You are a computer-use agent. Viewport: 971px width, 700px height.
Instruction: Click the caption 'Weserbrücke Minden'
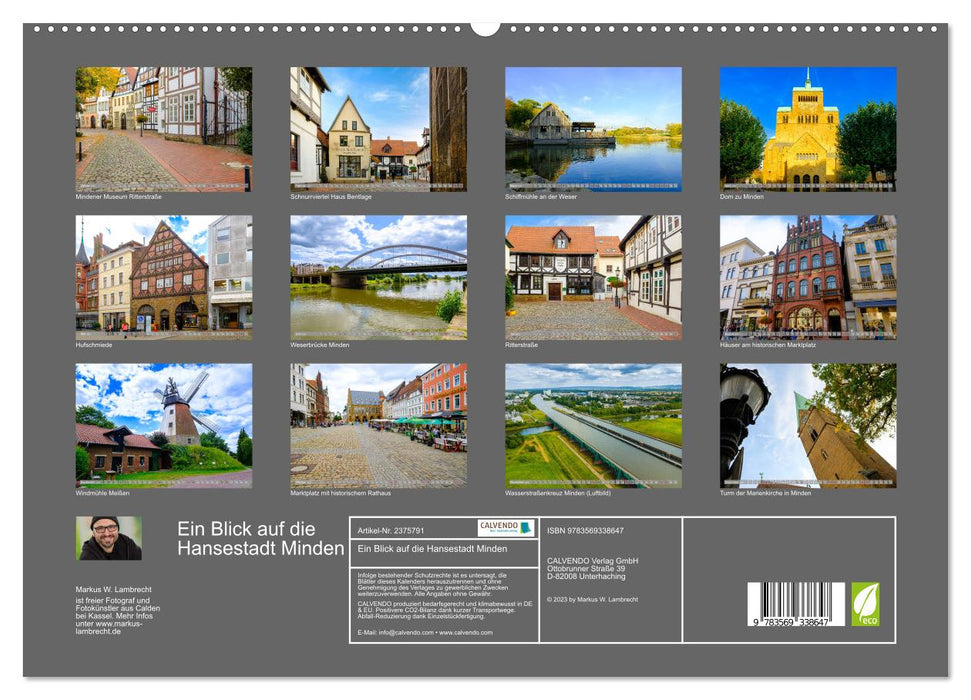pyautogui.click(x=320, y=345)
